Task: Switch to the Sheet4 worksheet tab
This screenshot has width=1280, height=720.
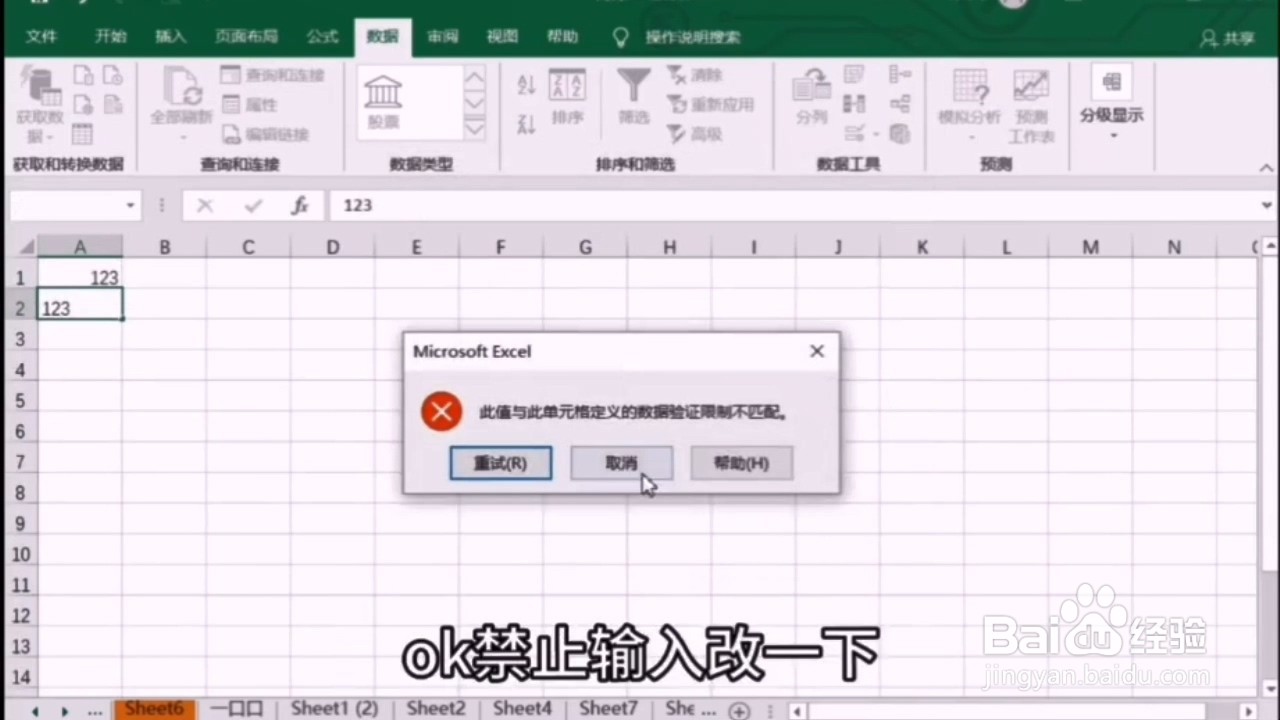Action: click(522, 708)
